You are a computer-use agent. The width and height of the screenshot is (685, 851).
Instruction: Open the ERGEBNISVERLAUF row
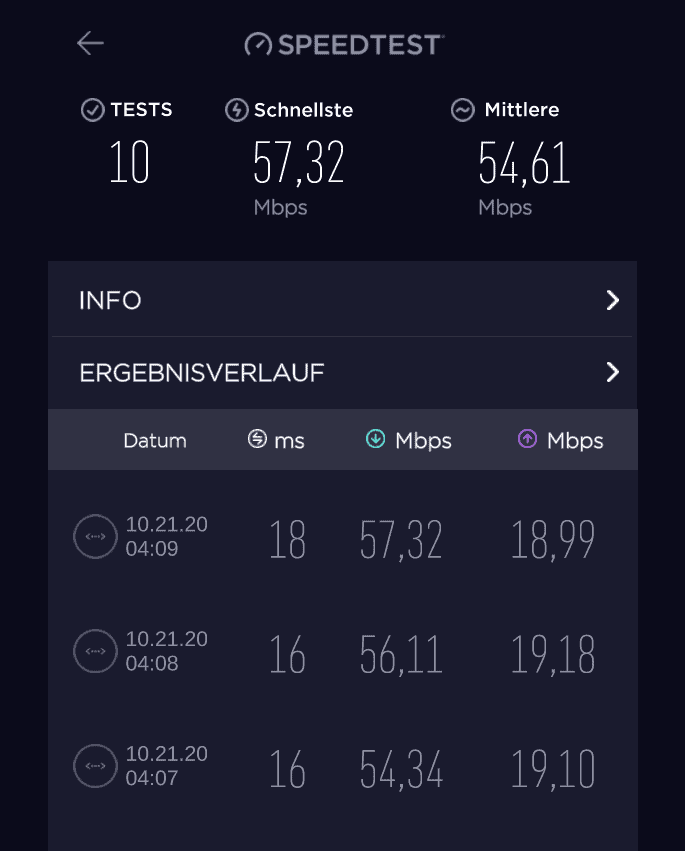point(342,373)
